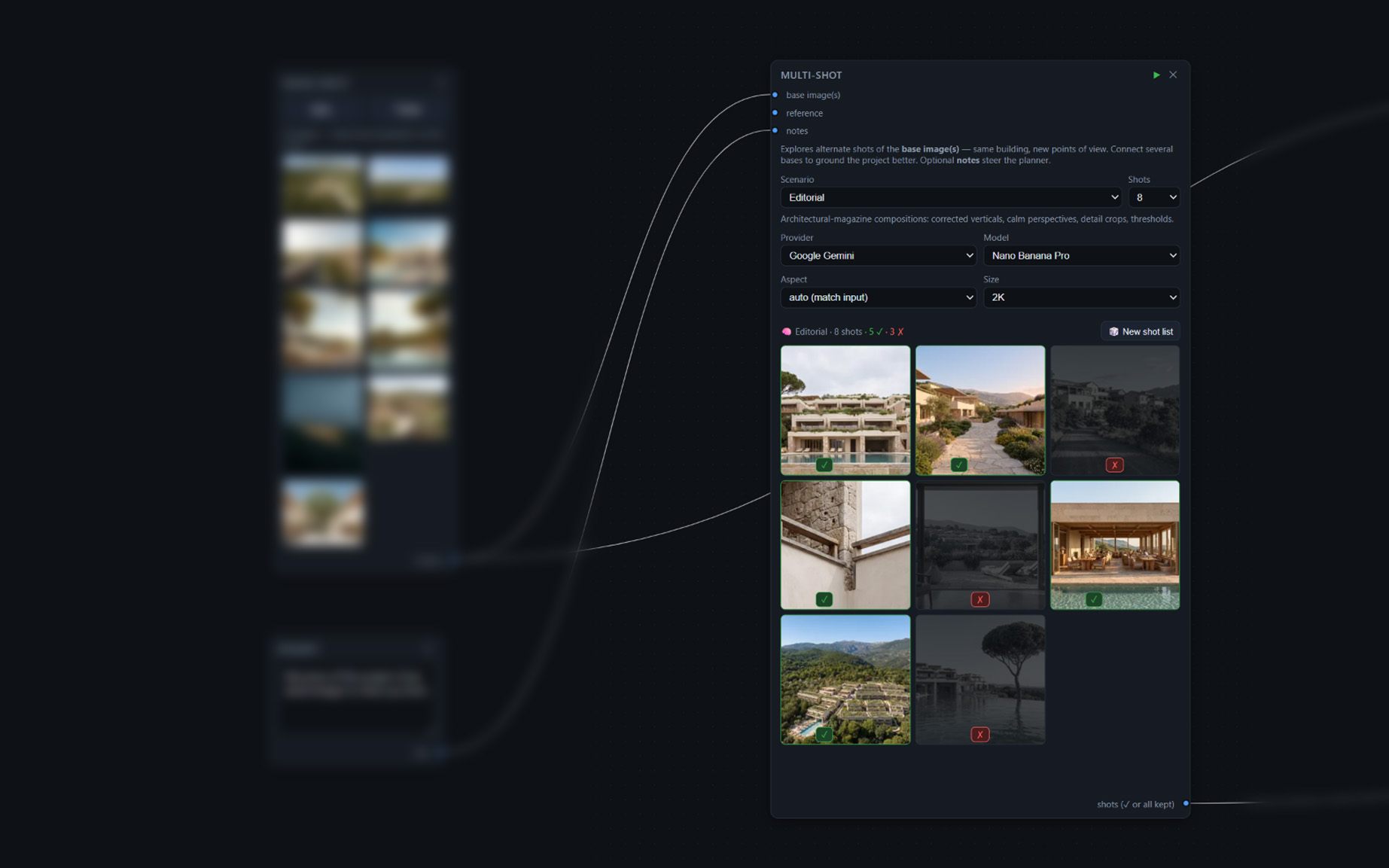Toggle reject X on first-row dimmed hillside shot
Screen dimensions: 1389x868
click(1115, 465)
